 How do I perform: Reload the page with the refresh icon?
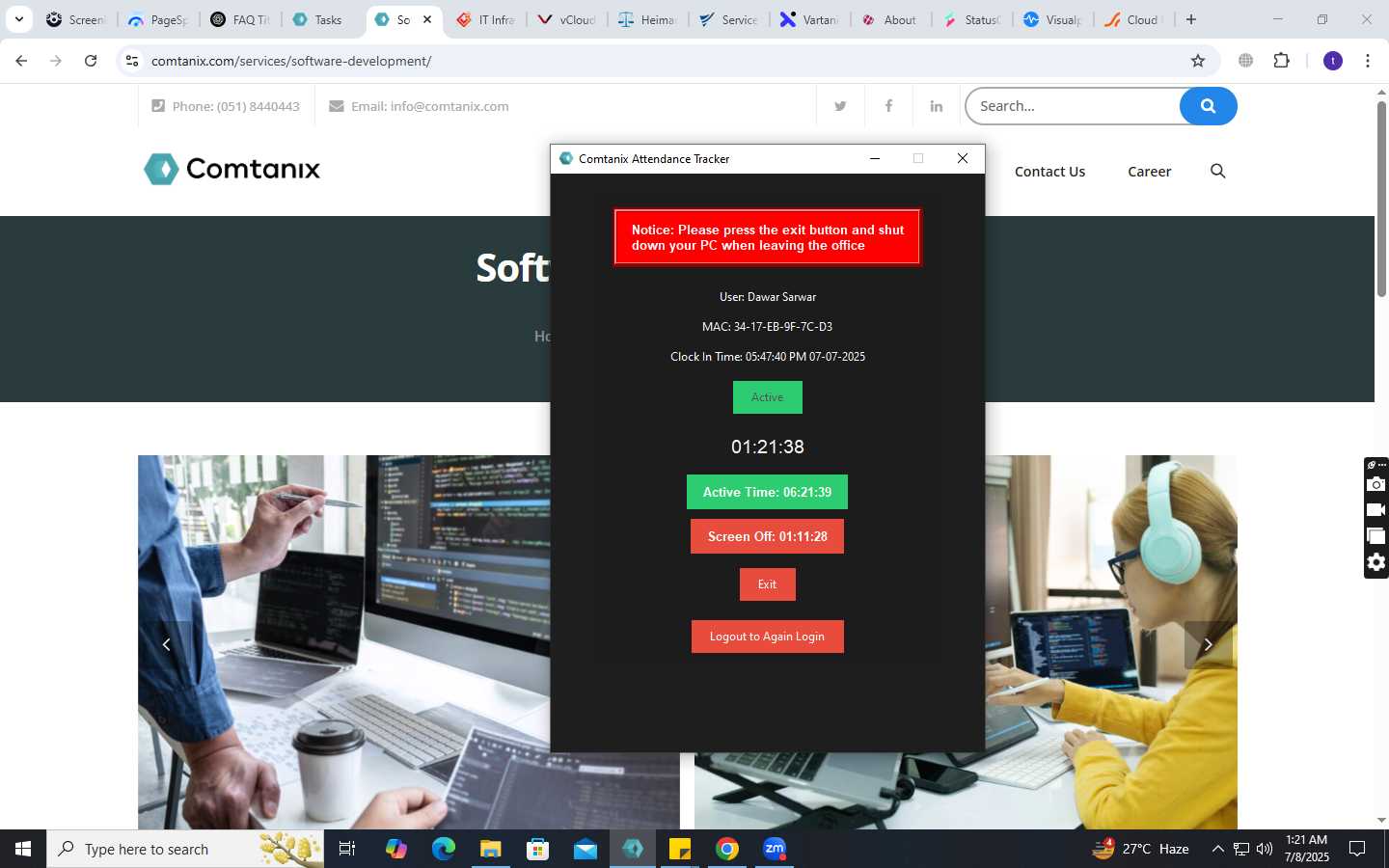pos(91,61)
